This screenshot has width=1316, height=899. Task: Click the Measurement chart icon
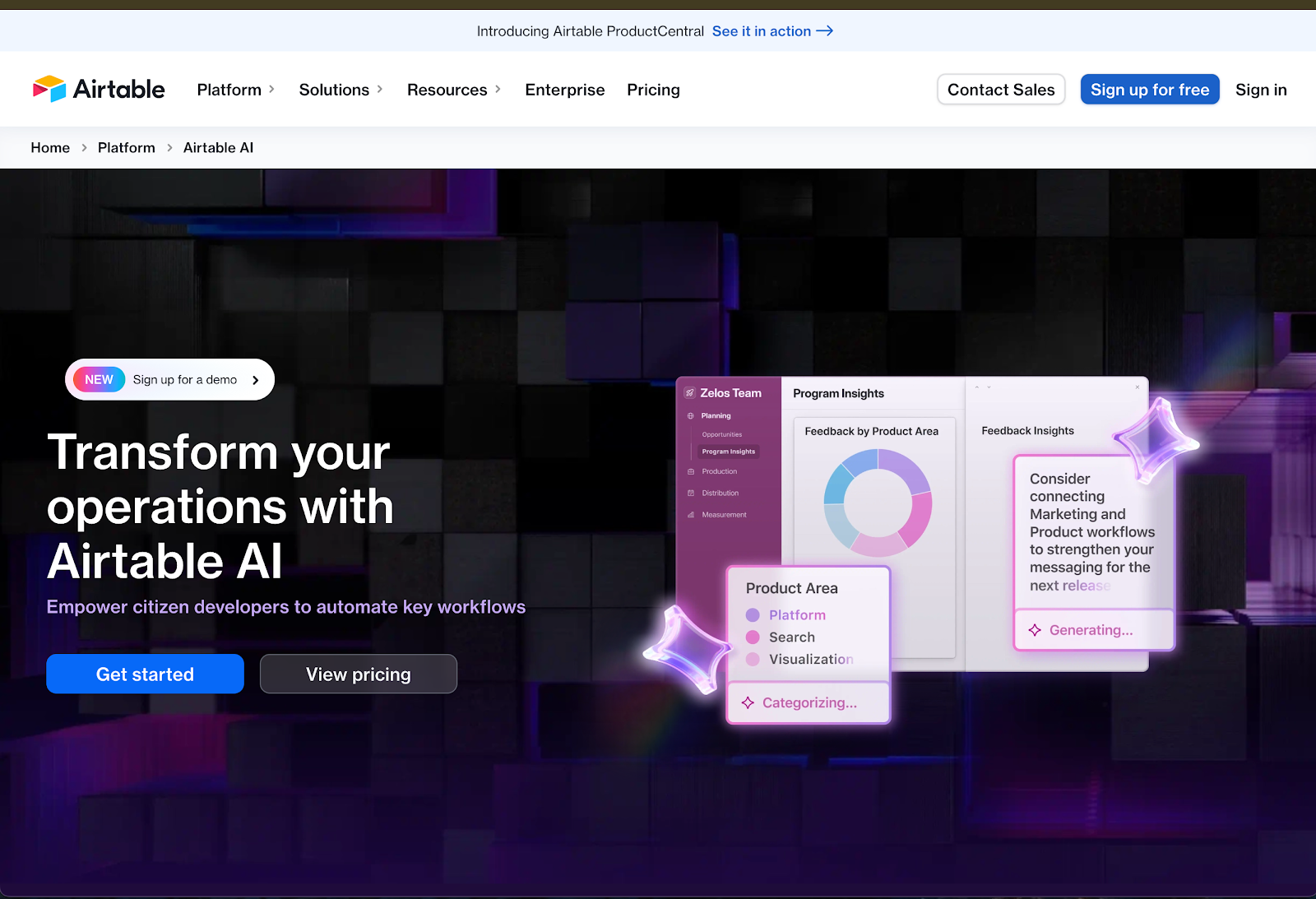(691, 515)
